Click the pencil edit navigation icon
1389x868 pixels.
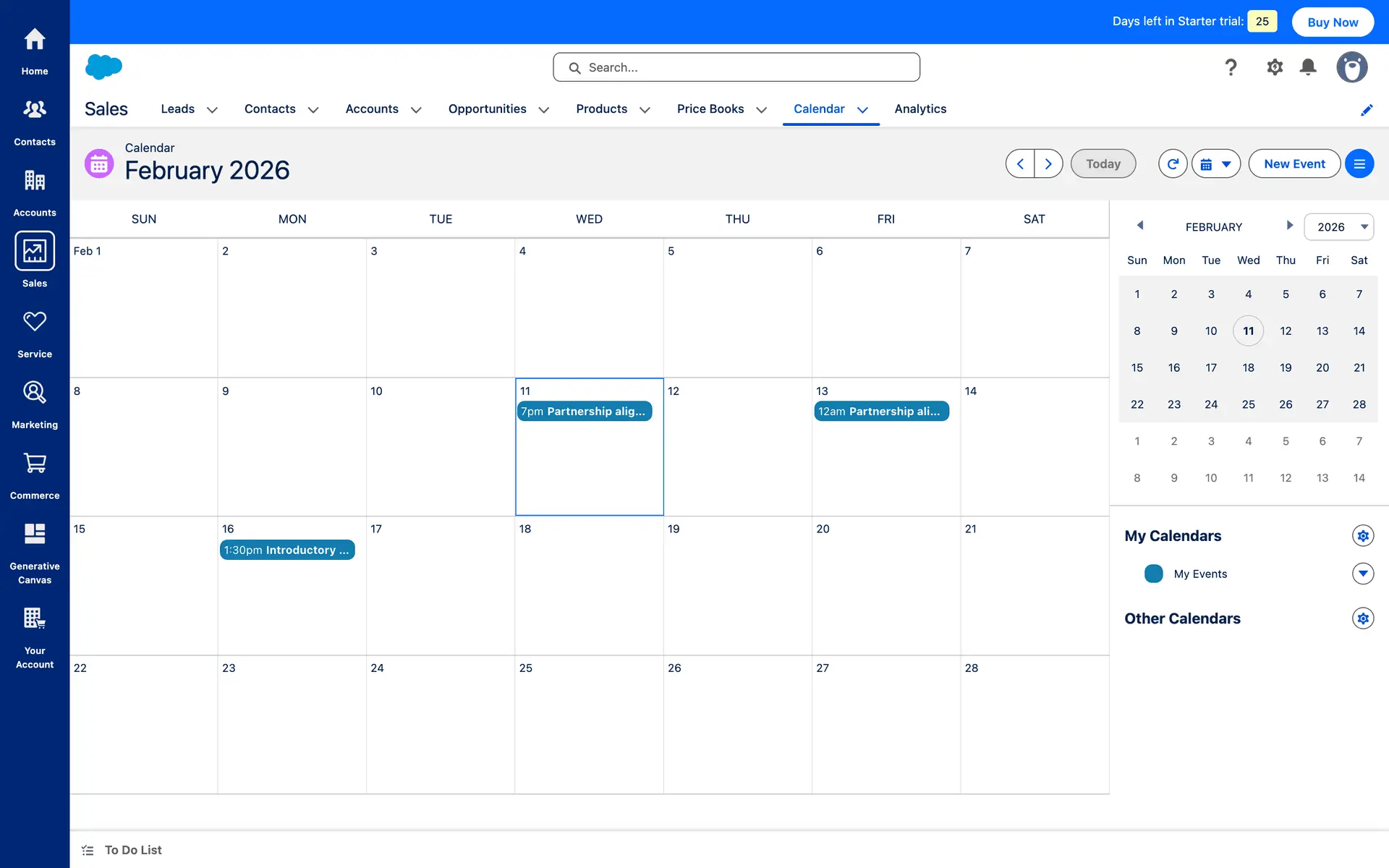click(1367, 110)
